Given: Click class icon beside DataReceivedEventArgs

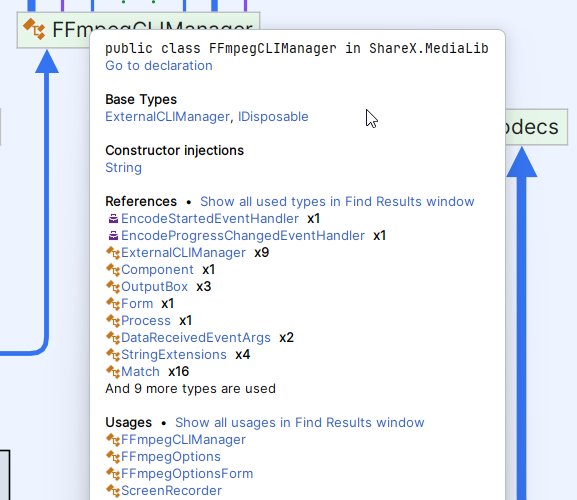Looking at the screenshot, I should click(x=113, y=337).
